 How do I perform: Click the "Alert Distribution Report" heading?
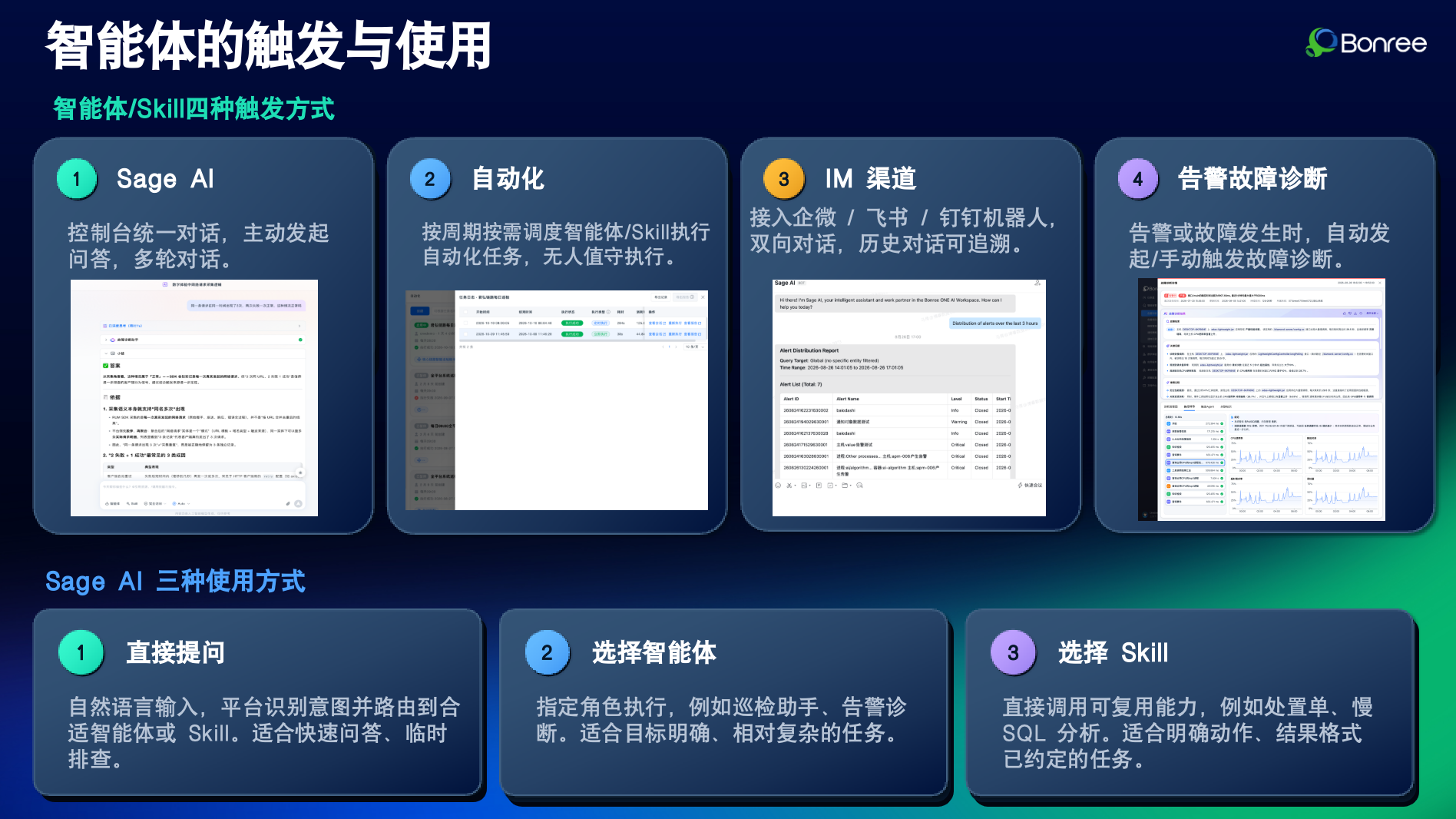tap(809, 350)
